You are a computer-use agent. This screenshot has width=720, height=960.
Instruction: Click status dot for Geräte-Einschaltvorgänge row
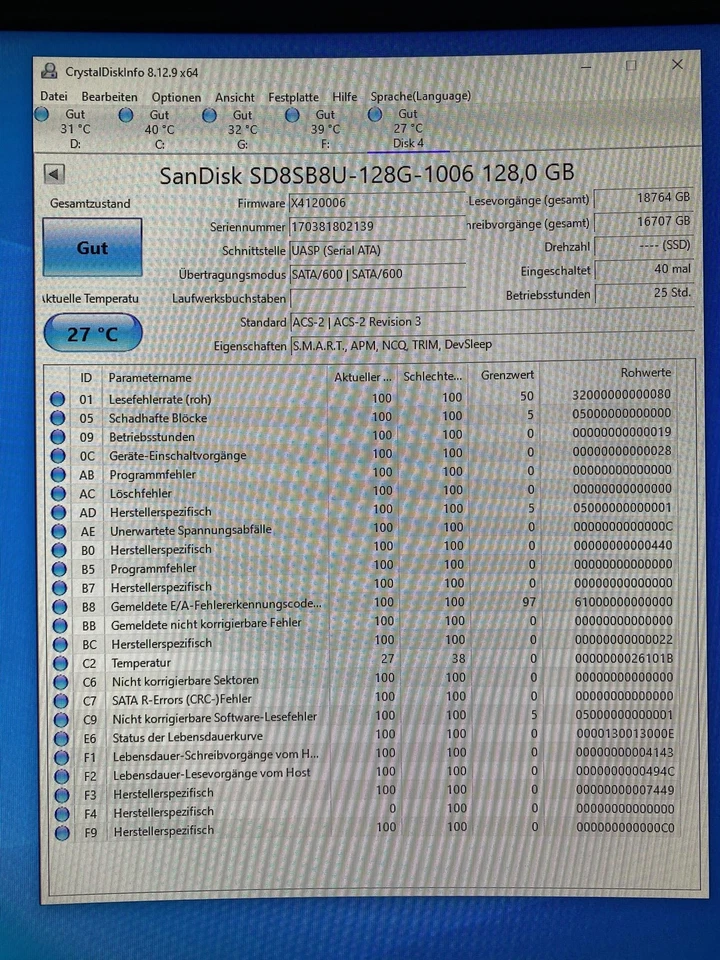coord(58,456)
